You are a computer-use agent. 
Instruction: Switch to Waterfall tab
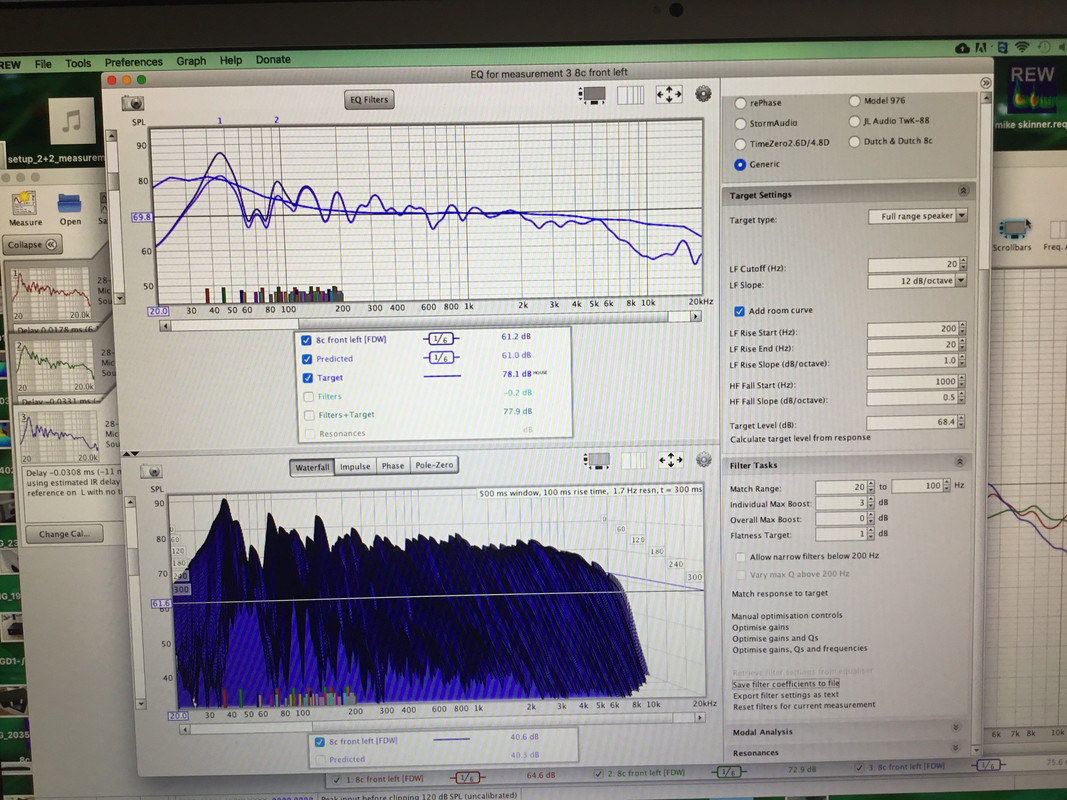[312, 467]
